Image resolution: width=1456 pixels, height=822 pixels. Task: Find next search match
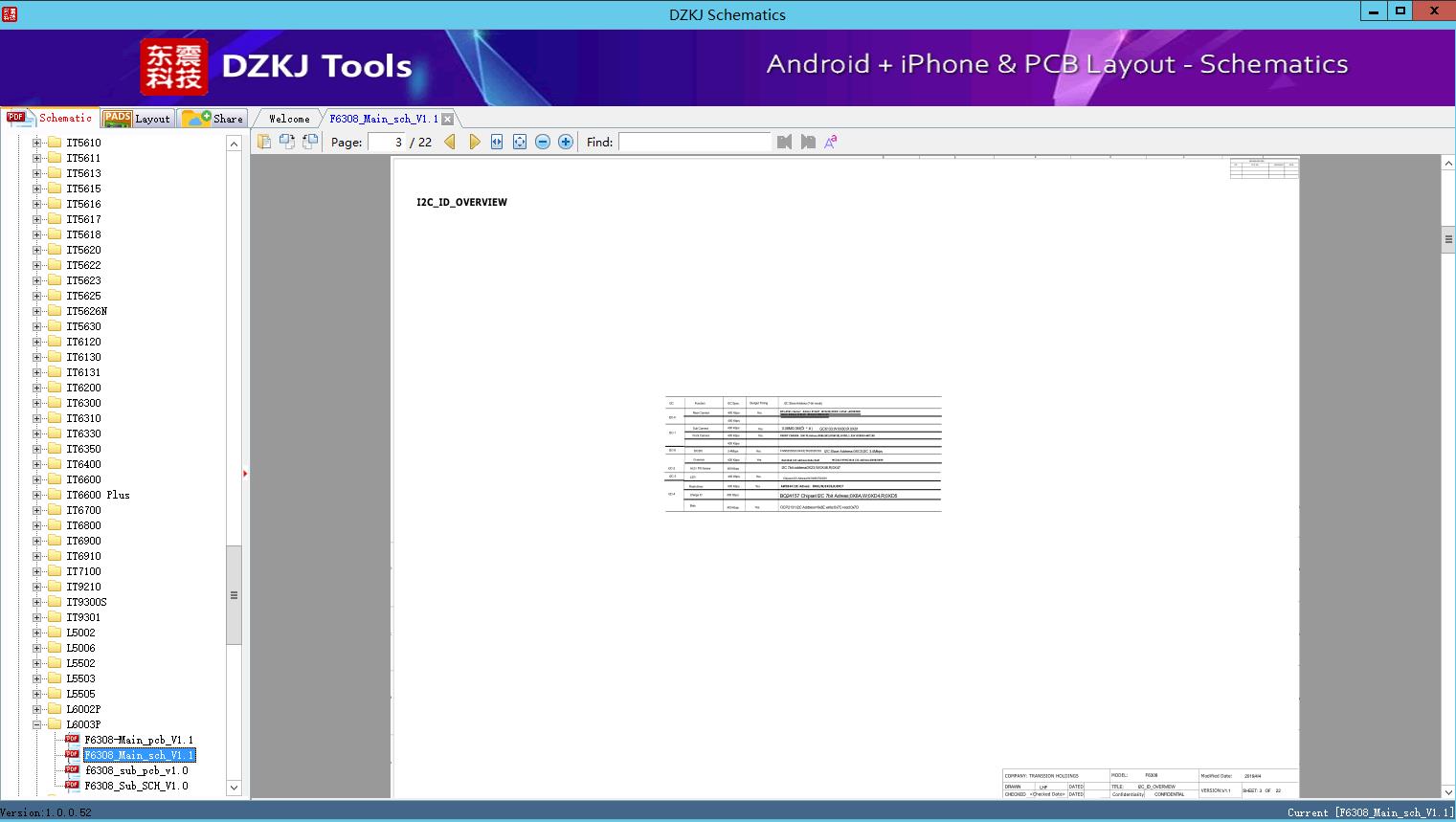pos(808,142)
